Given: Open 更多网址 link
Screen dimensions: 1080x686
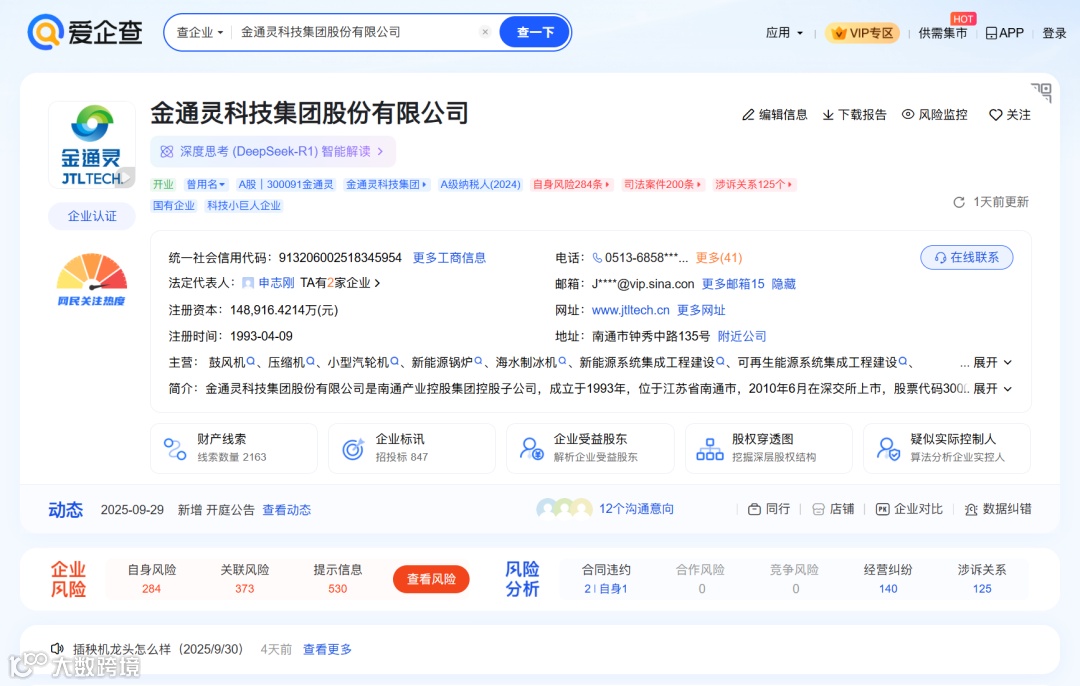Looking at the screenshot, I should [x=701, y=310].
